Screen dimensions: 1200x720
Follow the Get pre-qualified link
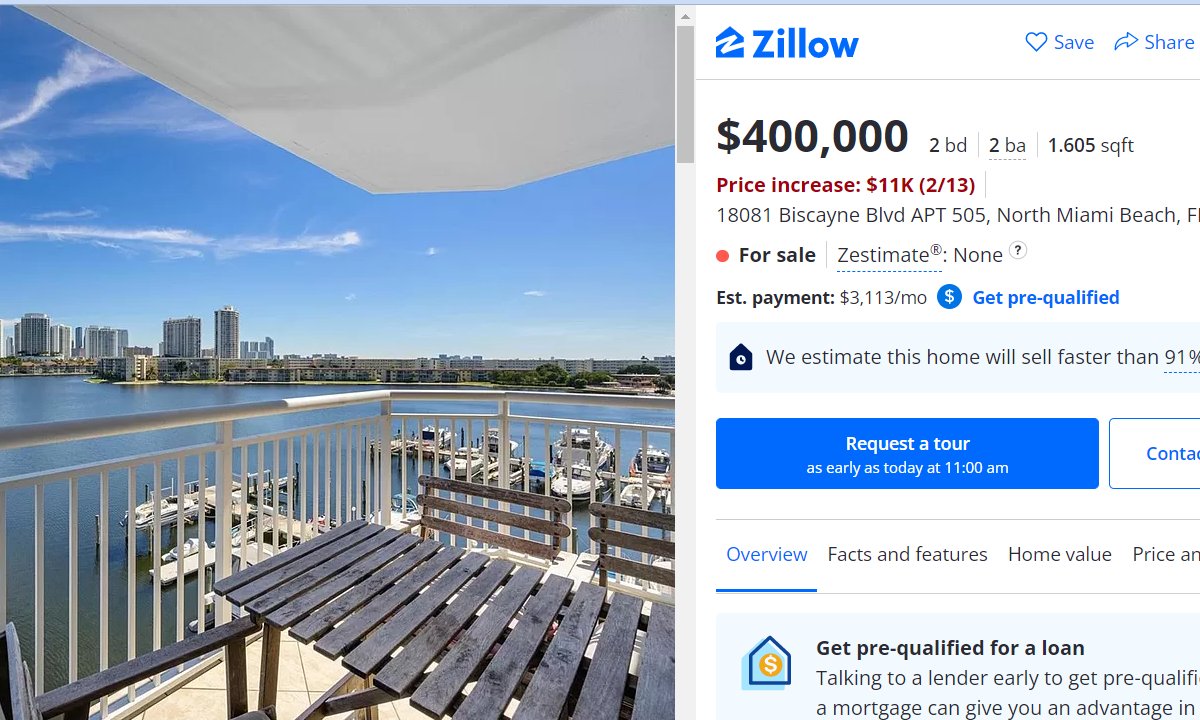1045,297
